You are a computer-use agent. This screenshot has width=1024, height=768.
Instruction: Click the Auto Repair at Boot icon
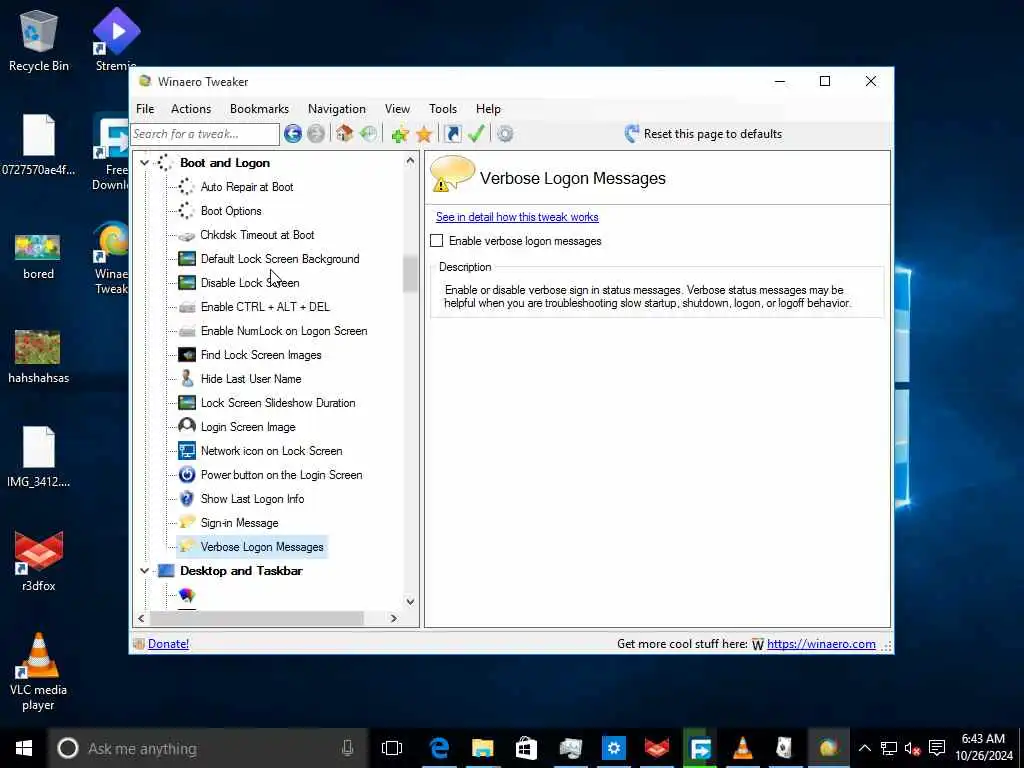click(186, 187)
